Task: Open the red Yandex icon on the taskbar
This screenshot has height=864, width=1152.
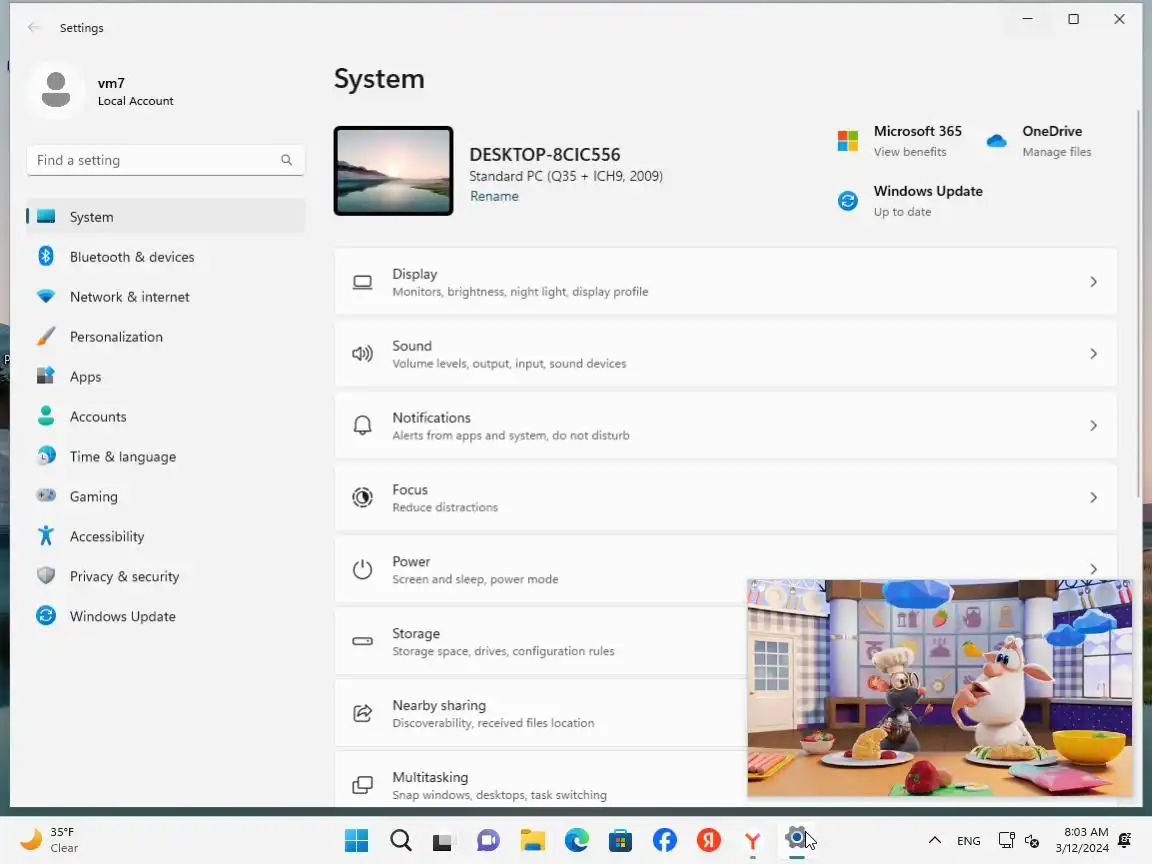Action: pyautogui.click(x=709, y=840)
